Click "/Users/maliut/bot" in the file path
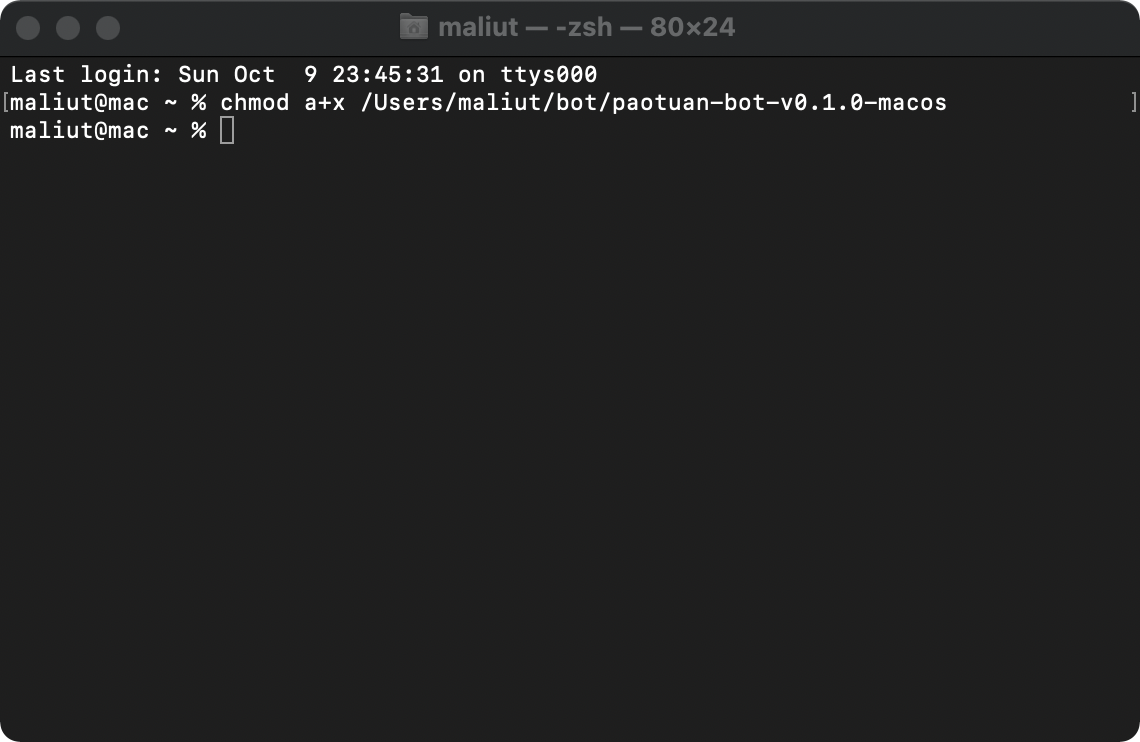The width and height of the screenshot is (1140, 742). pyautogui.click(x=478, y=102)
